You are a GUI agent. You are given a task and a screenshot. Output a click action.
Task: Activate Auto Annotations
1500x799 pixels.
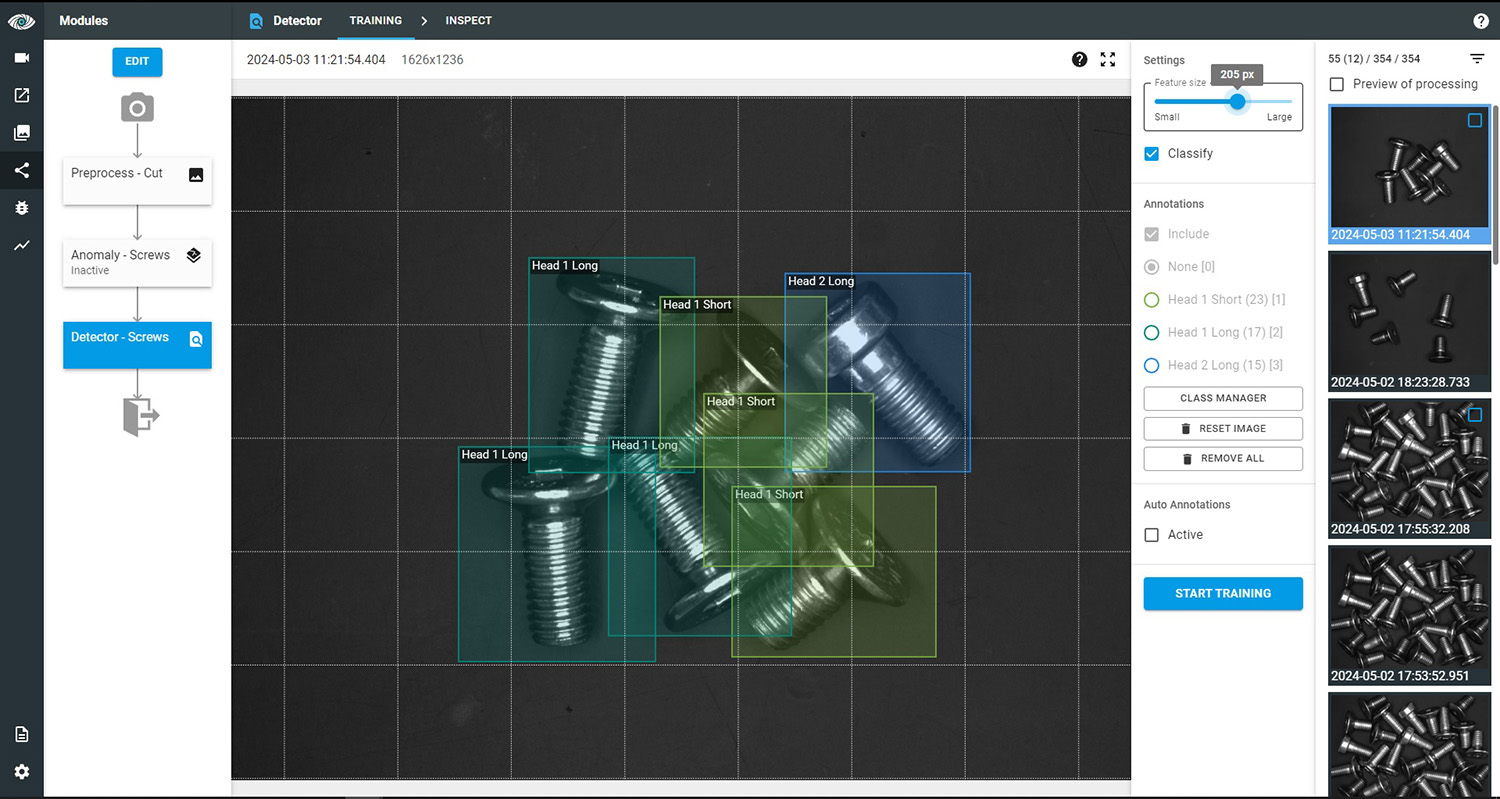(1151, 534)
